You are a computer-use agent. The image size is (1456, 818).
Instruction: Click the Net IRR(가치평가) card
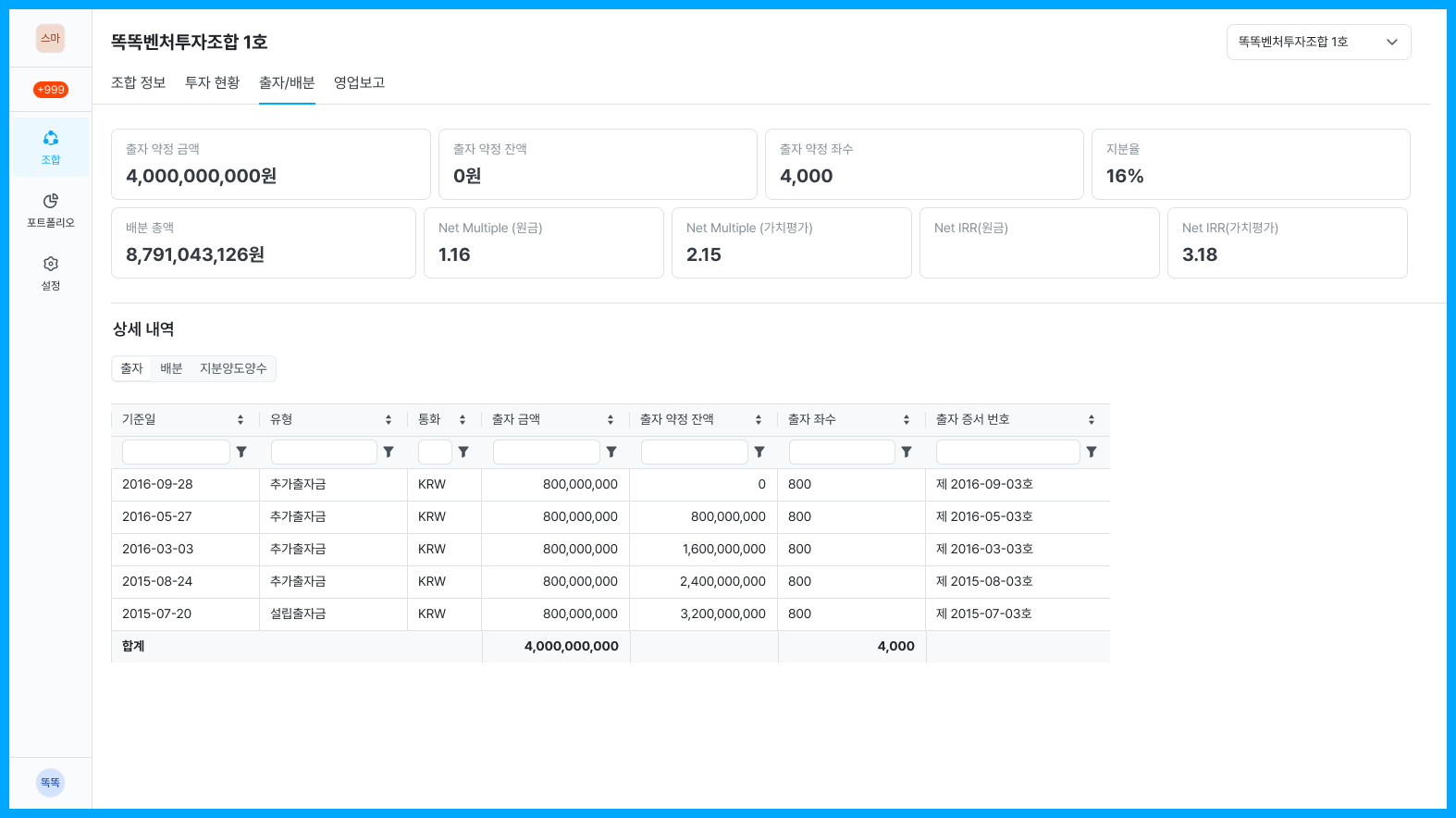coord(1288,242)
